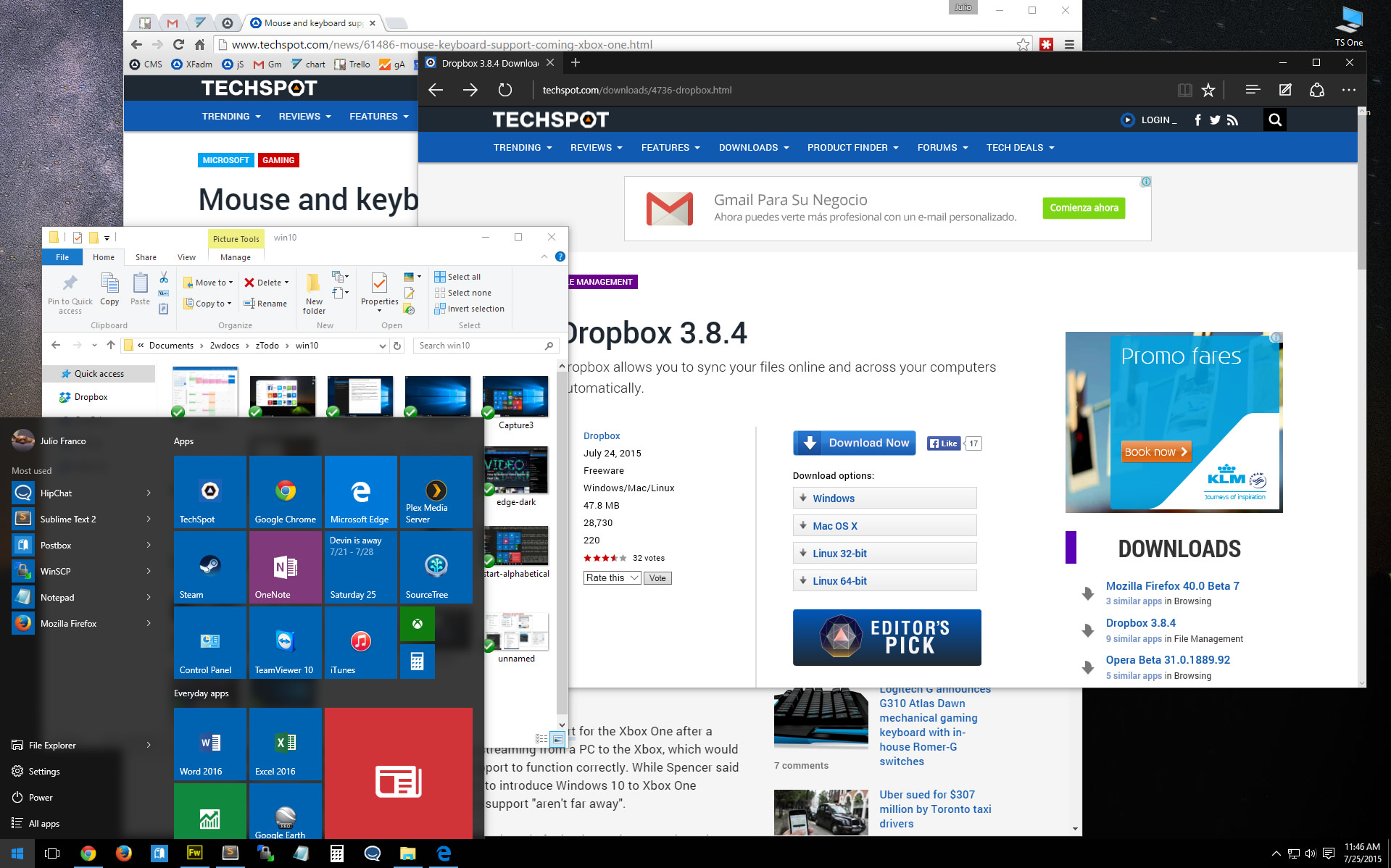Click Select none in the ribbon

pyautogui.click(x=468, y=293)
